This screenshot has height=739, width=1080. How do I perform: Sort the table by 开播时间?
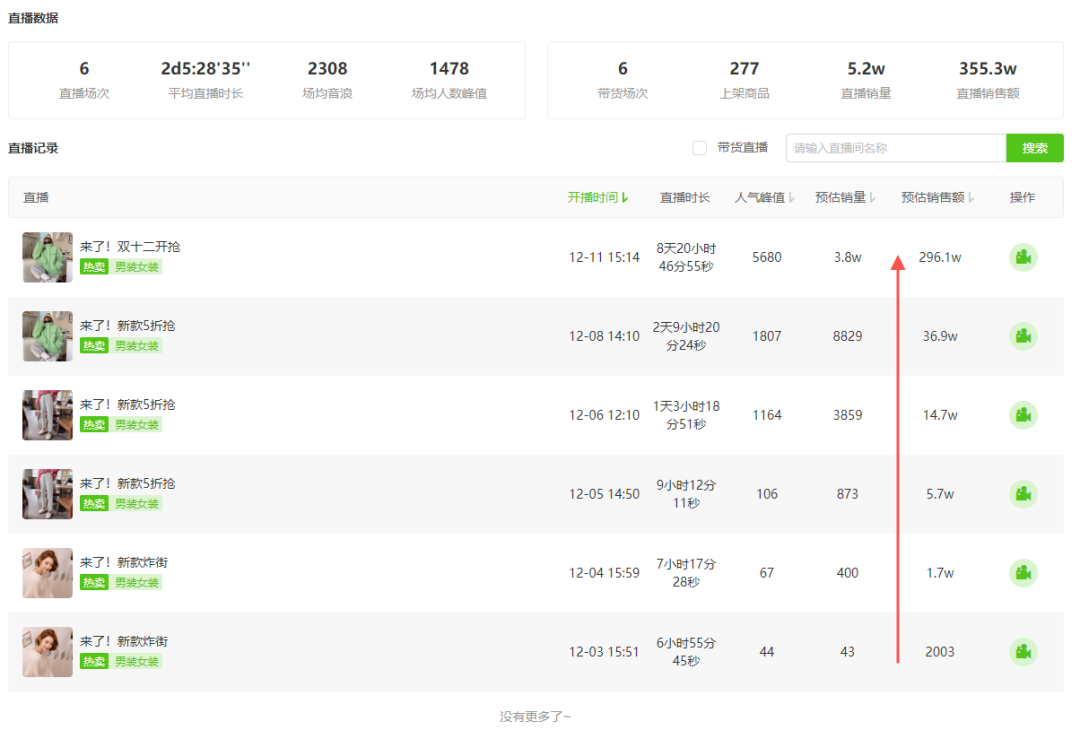(x=598, y=198)
